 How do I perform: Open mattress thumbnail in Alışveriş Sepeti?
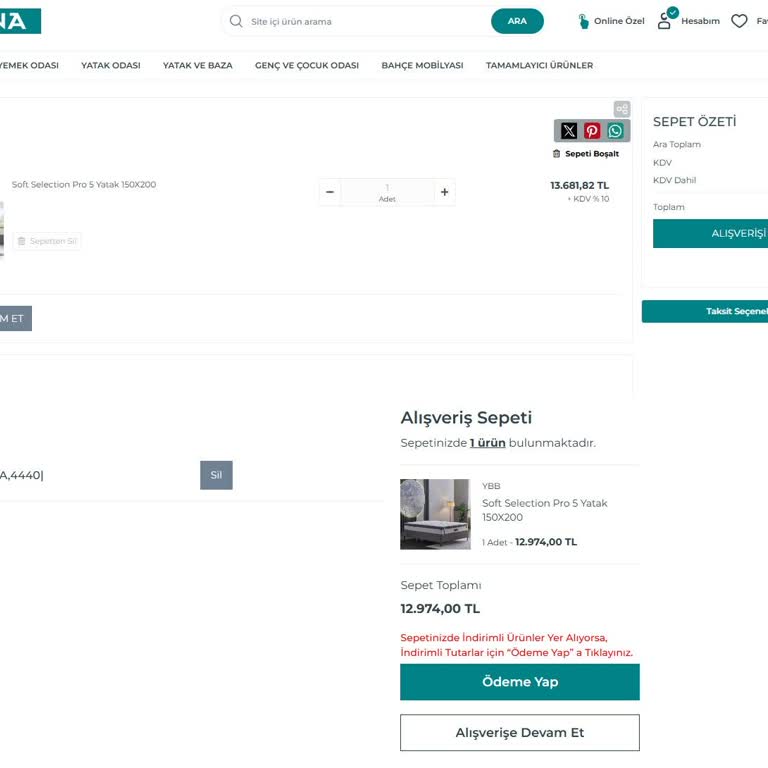tap(435, 514)
